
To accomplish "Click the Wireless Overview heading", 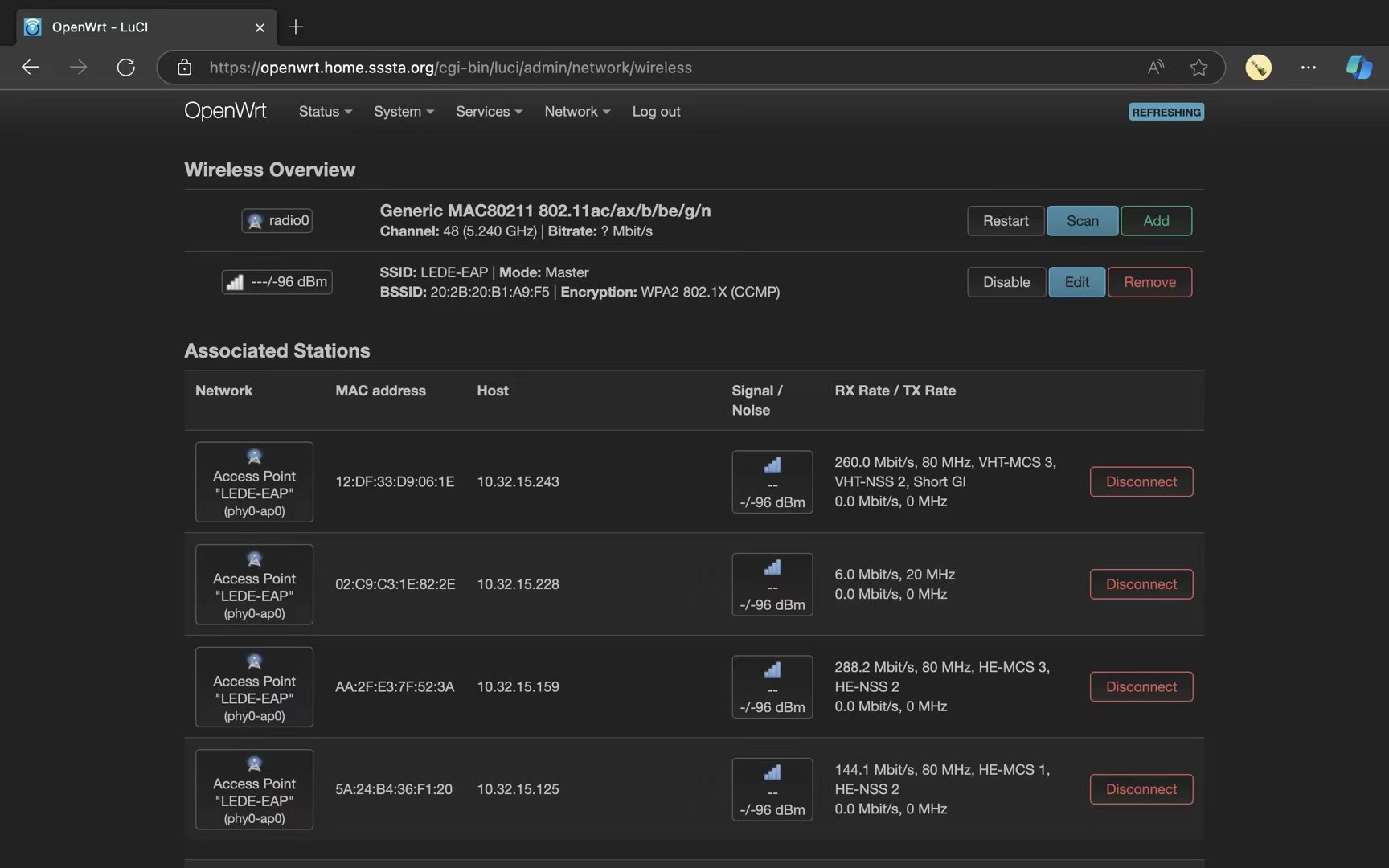I will point(269,170).
